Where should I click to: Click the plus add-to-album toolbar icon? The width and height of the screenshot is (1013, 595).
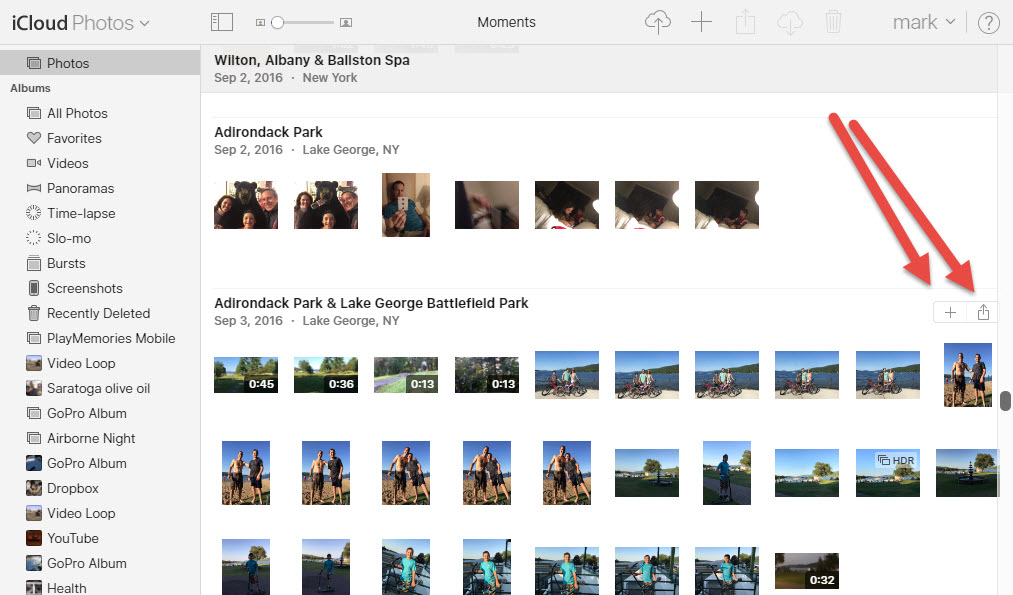tap(701, 22)
